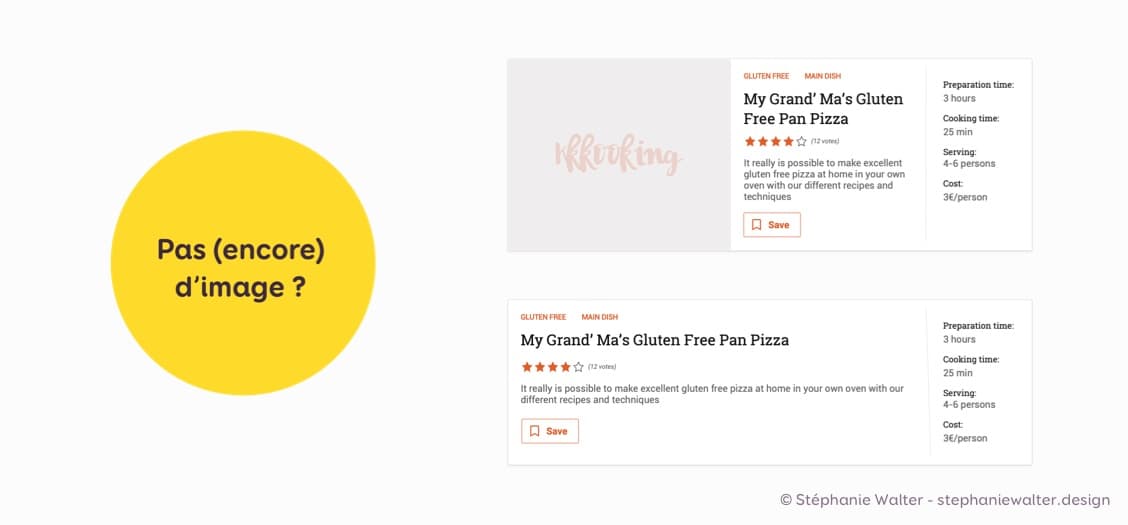1128x525 pixels.
Task: Click the first star in the top card's rating
Action: pos(750,142)
